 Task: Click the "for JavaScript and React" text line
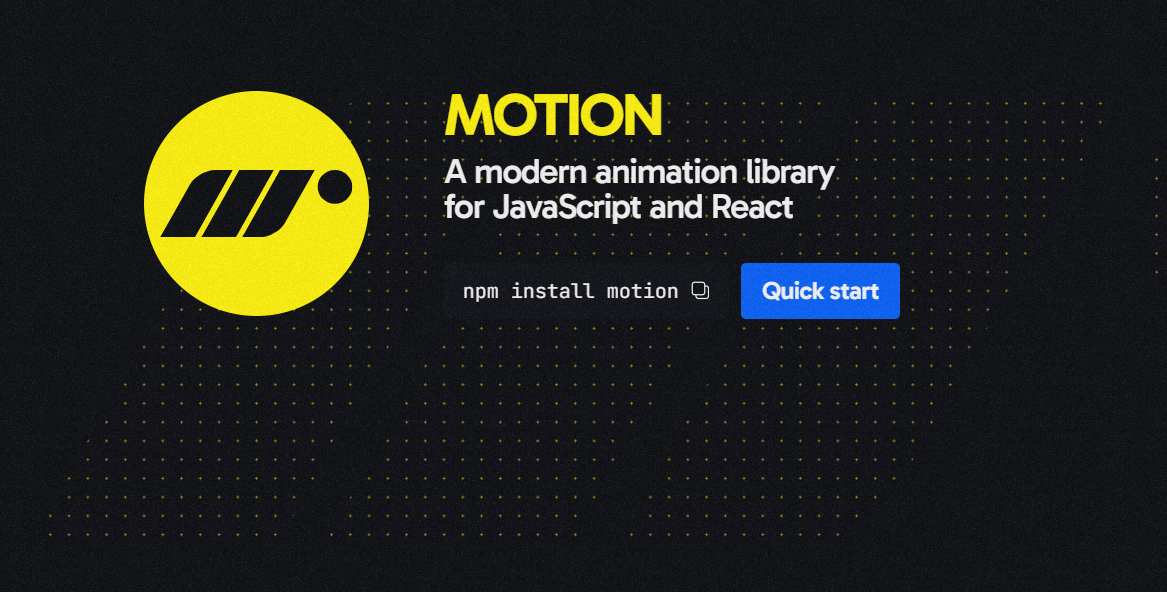click(x=618, y=208)
